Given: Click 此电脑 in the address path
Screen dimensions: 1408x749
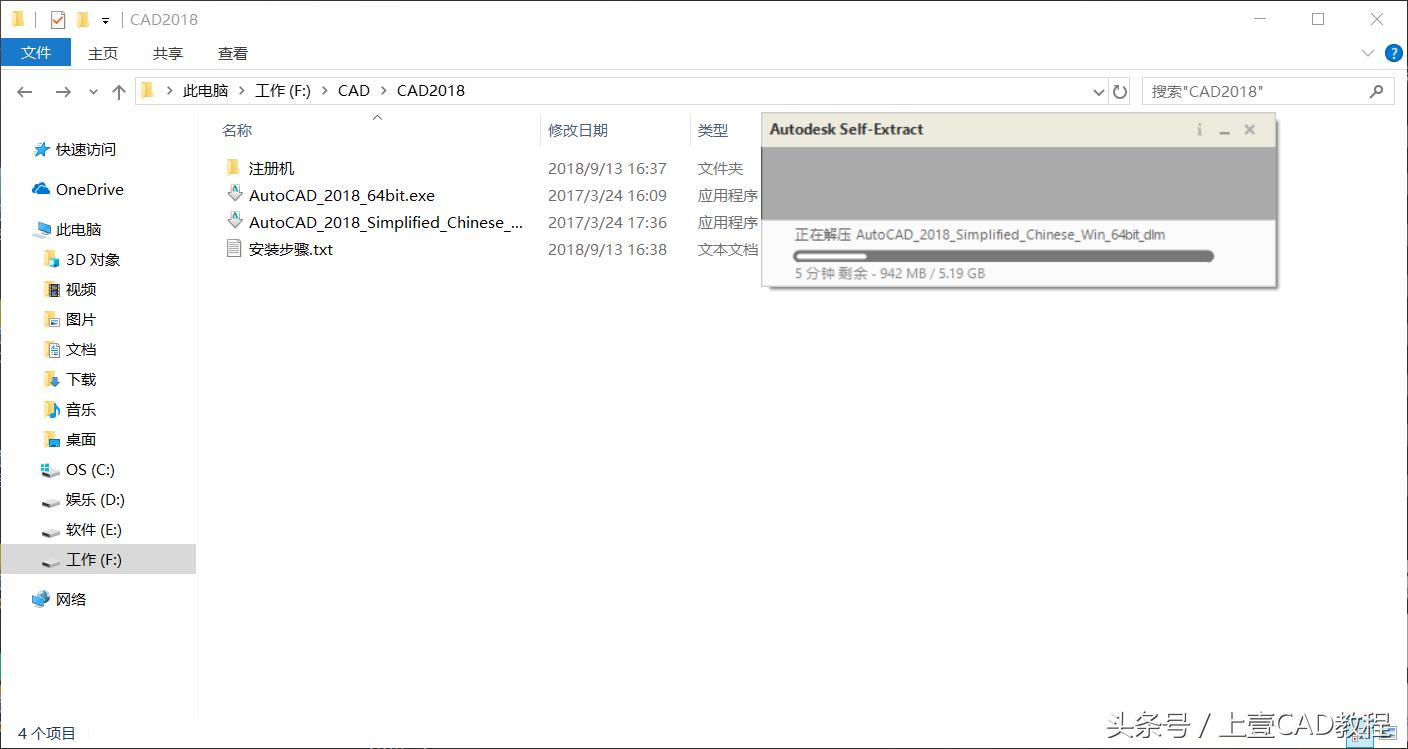Looking at the screenshot, I should tap(205, 90).
